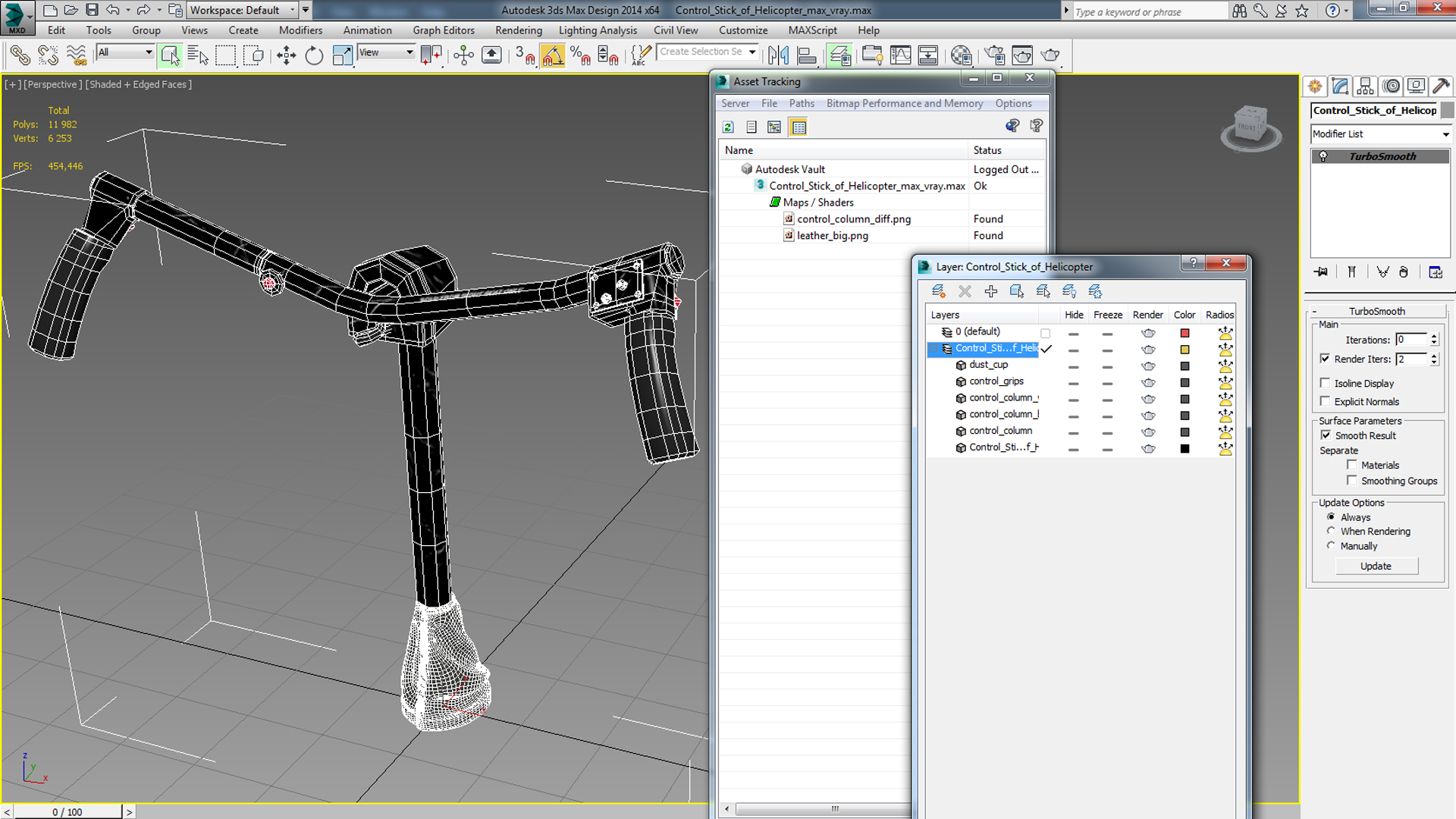Open the Utilities command panel tab
The width and height of the screenshot is (1456, 819).
[1442, 86]
